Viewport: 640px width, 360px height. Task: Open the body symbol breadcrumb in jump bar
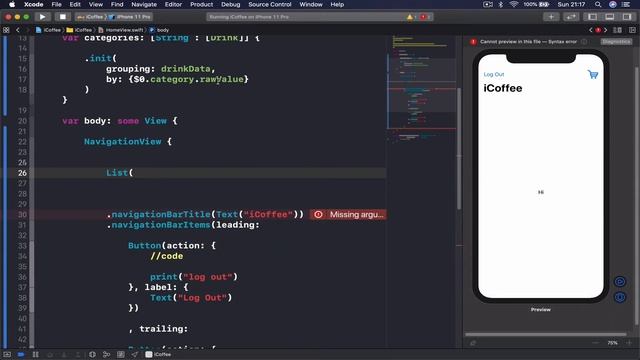(159, 30)
